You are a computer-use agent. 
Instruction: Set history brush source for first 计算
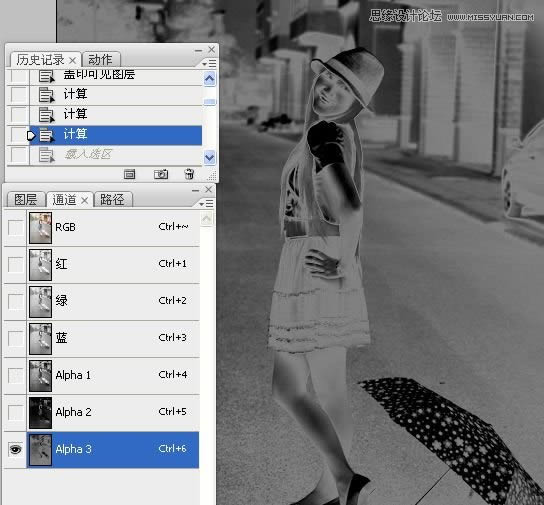(x=18, y=95)
